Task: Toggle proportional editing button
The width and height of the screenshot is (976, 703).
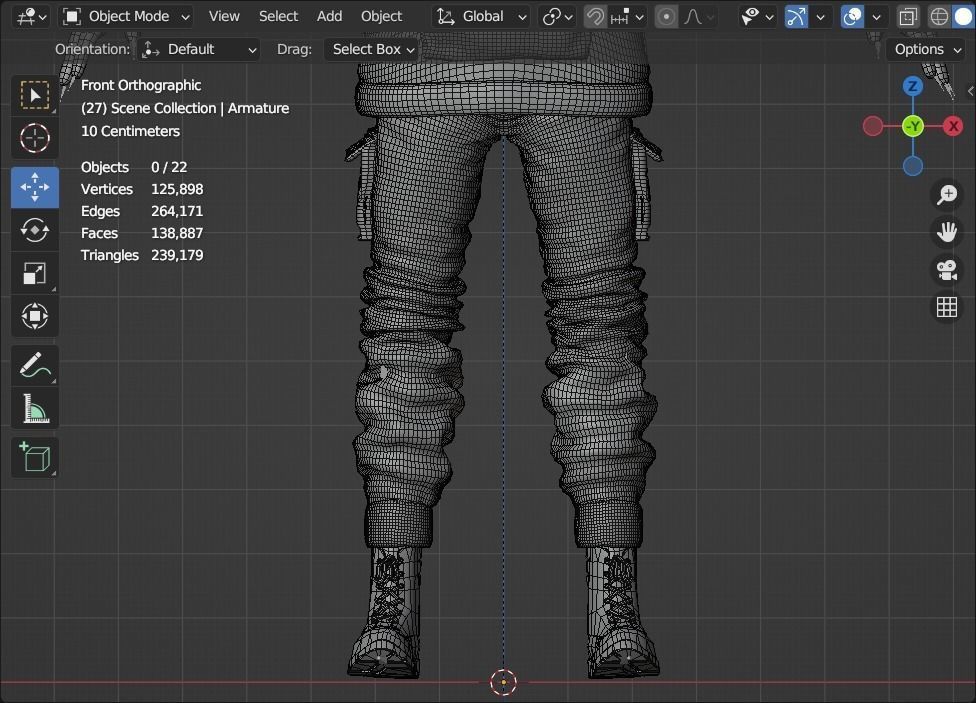Action: (666, 17)
